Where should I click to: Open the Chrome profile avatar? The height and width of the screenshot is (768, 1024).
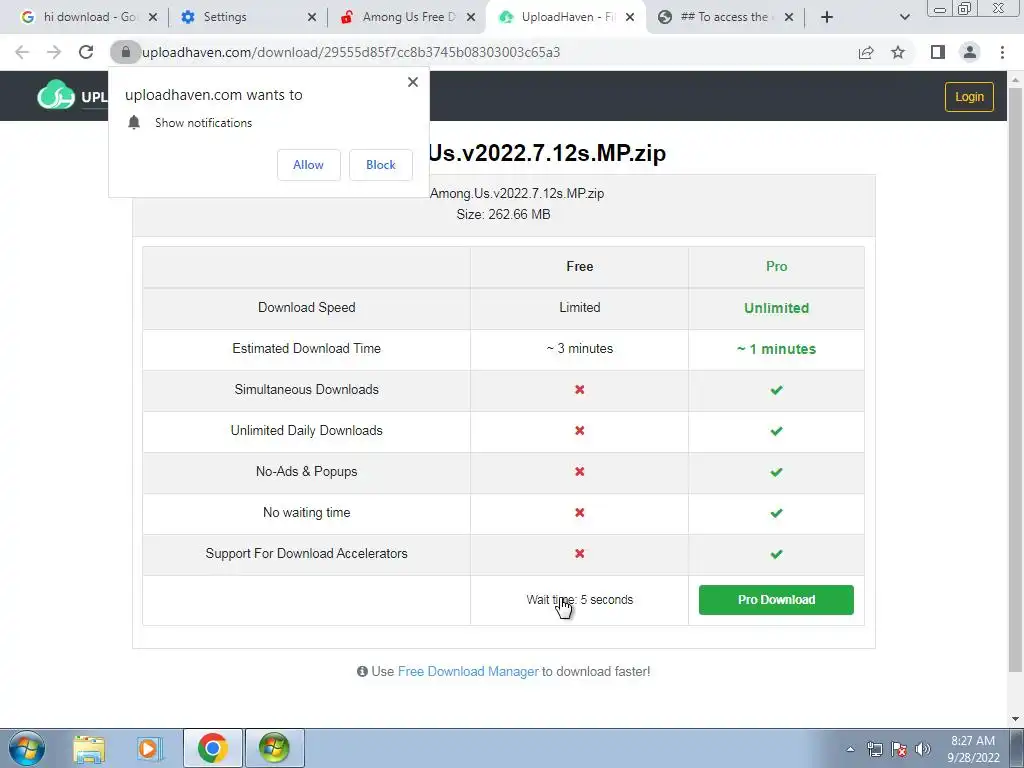[970, 52]
